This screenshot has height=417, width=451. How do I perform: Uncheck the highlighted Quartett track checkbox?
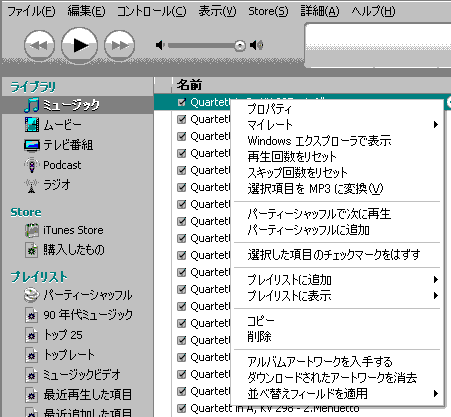coord(182,102)
